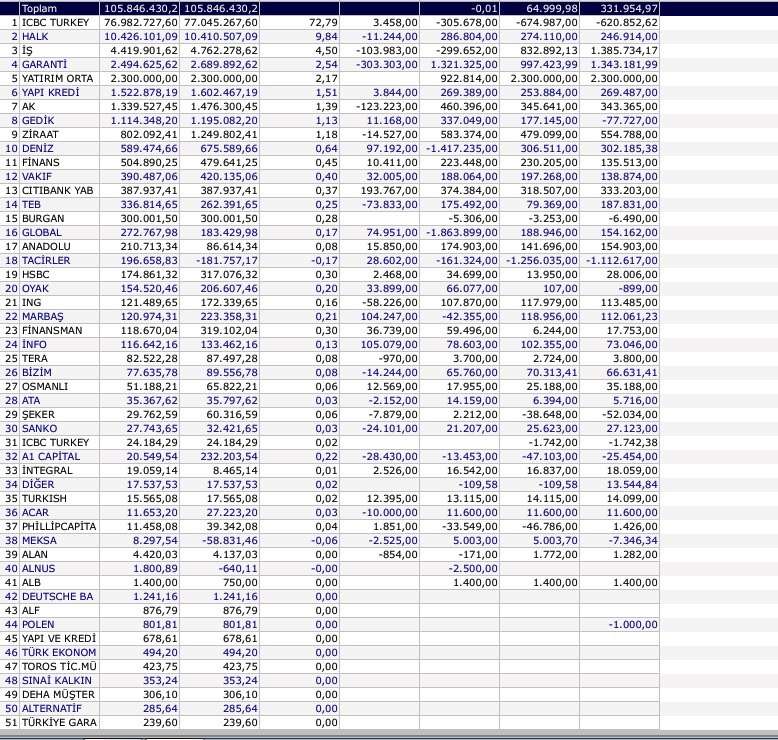Screen dimensions: 778x740
Task: Select the MARBAŞ row name
Action: click(43, 316)
